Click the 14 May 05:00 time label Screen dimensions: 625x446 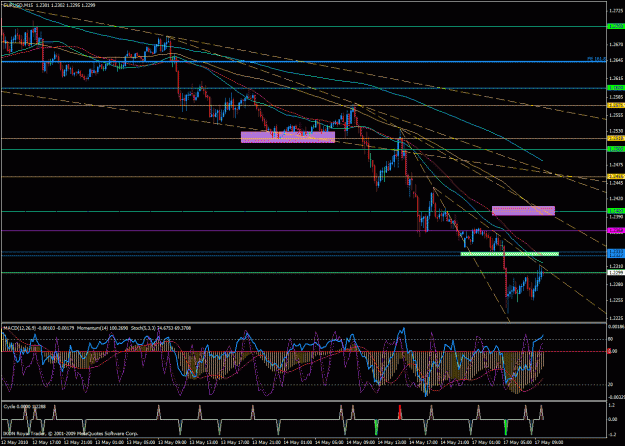point(329,442)
